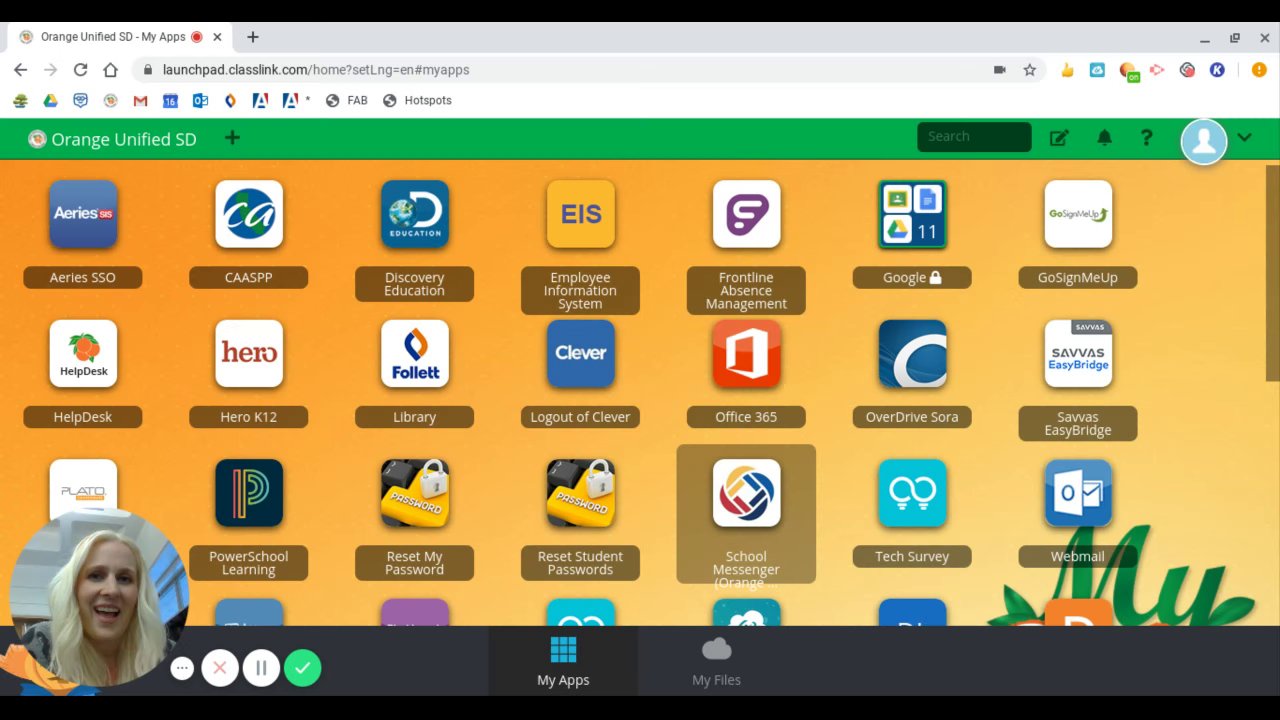Launch the GoSignMeUp app icon
The width and height of the screenshot is (1280, 720).
tap(1078, 214)
